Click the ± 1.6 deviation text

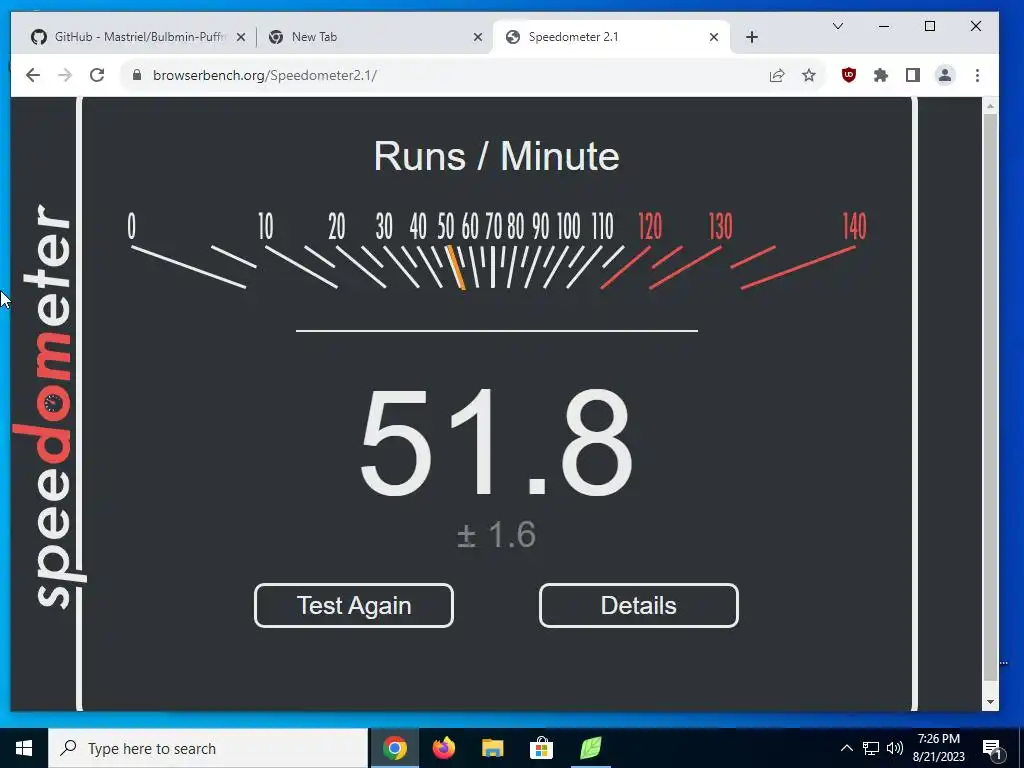click(496, 534)
